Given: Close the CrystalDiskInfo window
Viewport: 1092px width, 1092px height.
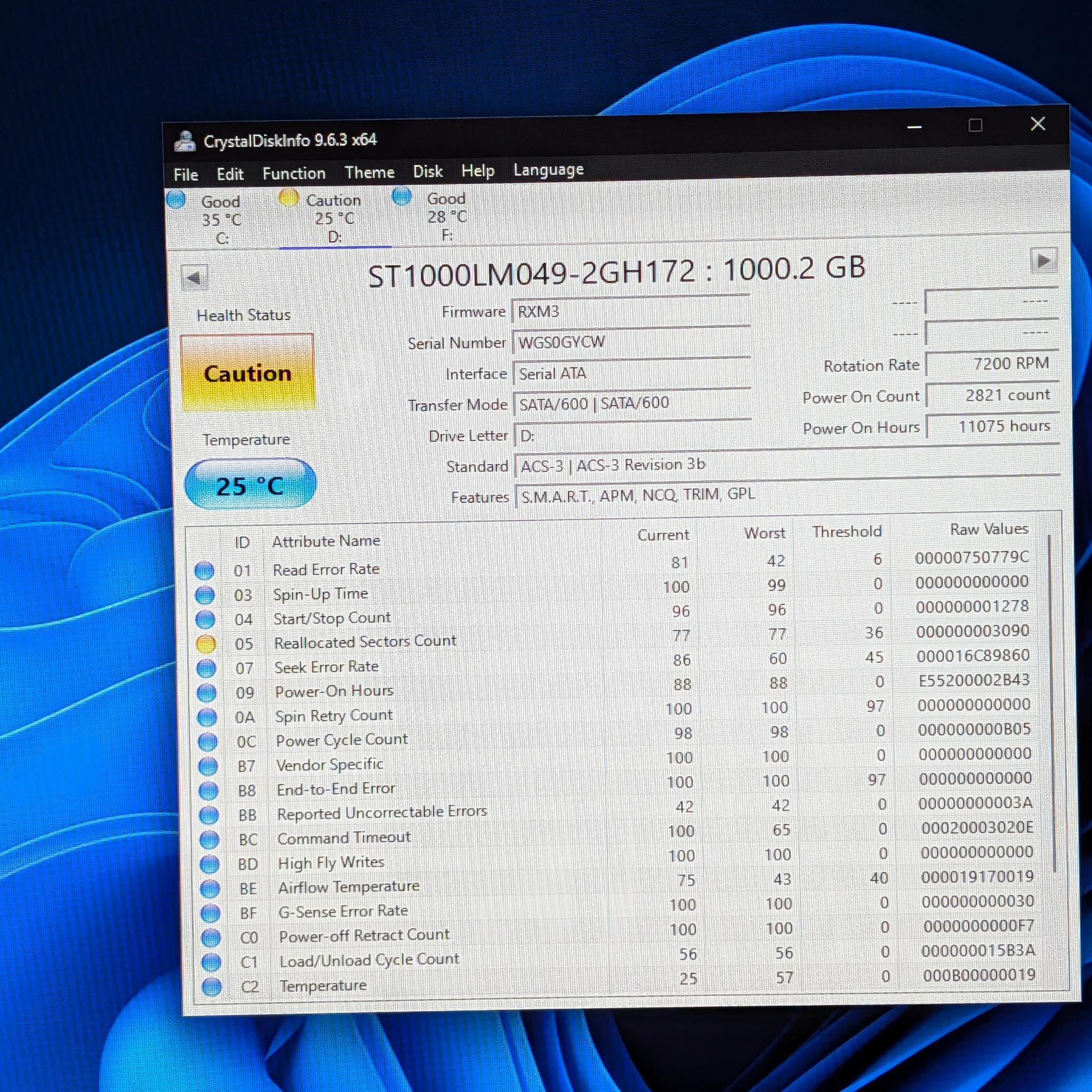Looking at the screenshot, I should 1038,124.
